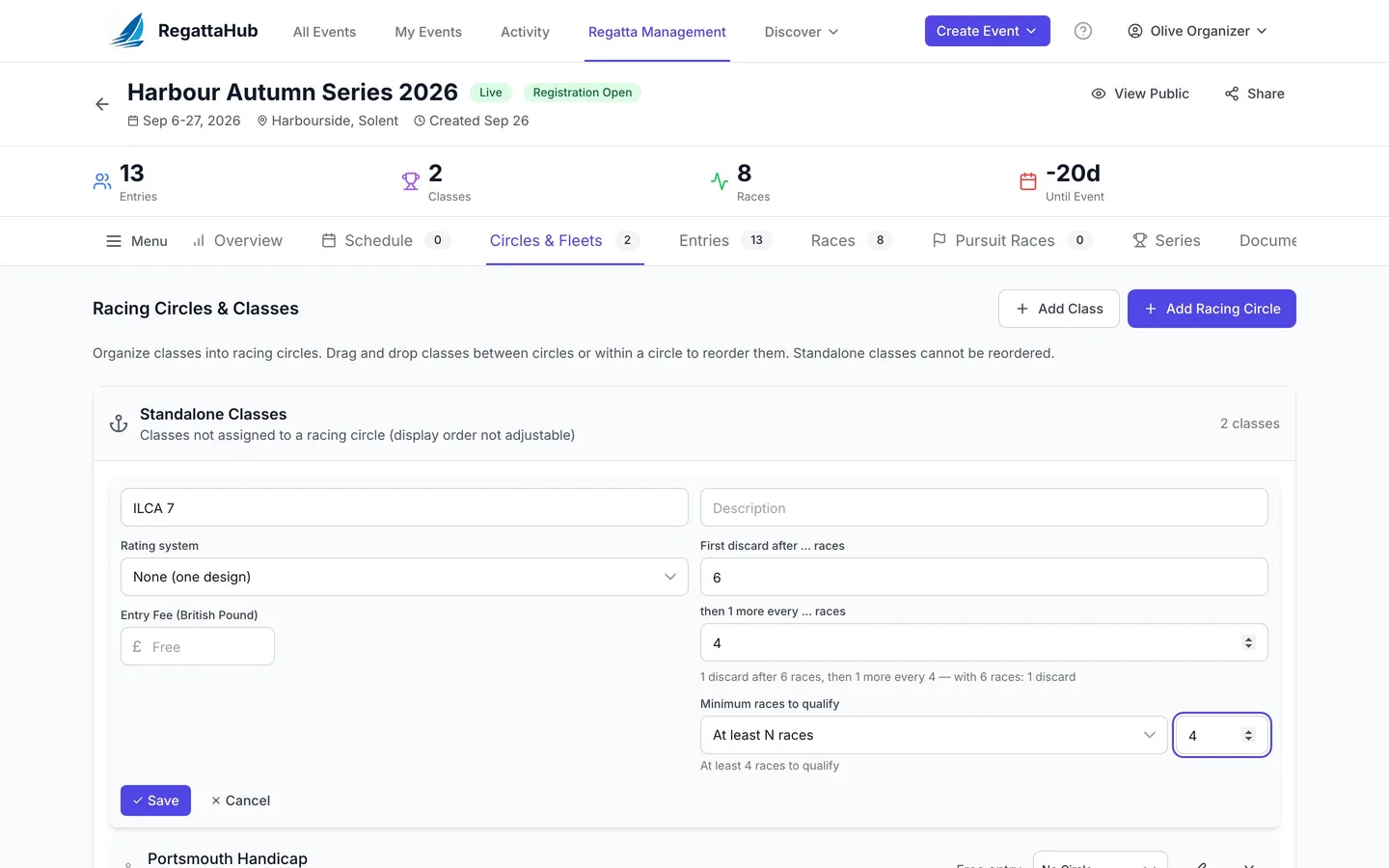Screen dimensions: 1389x868
Task: Click the Entries people icon in stats
Action: pos(102,181)
